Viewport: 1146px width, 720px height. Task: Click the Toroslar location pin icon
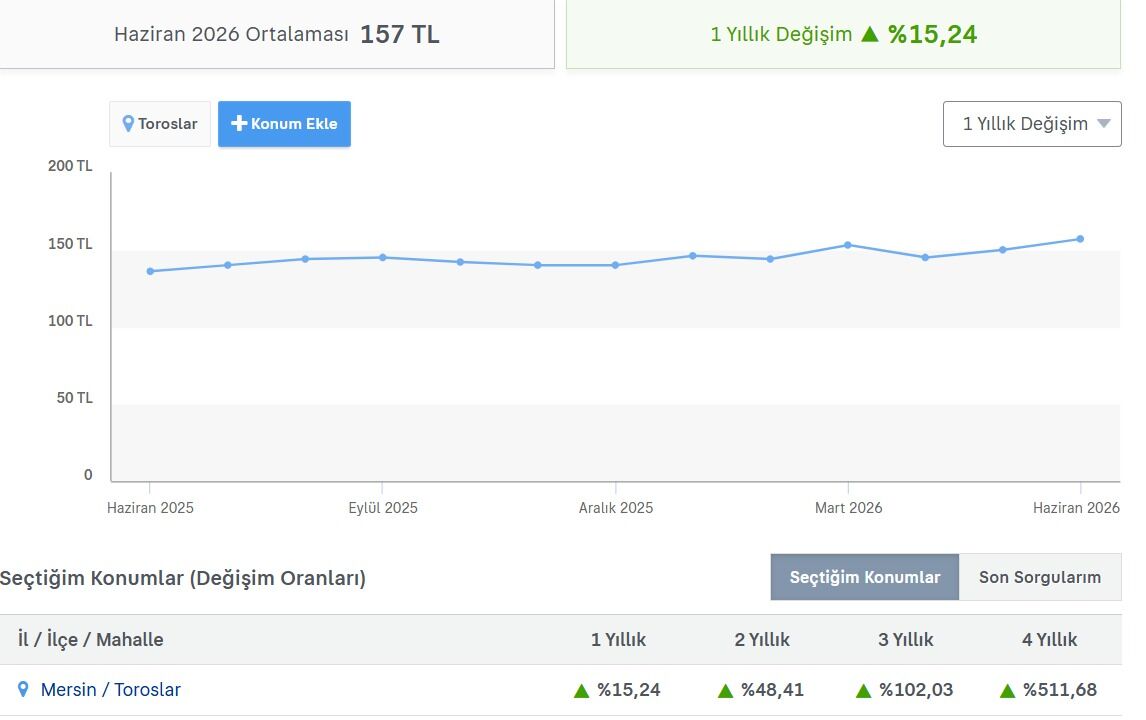point(128,124)
